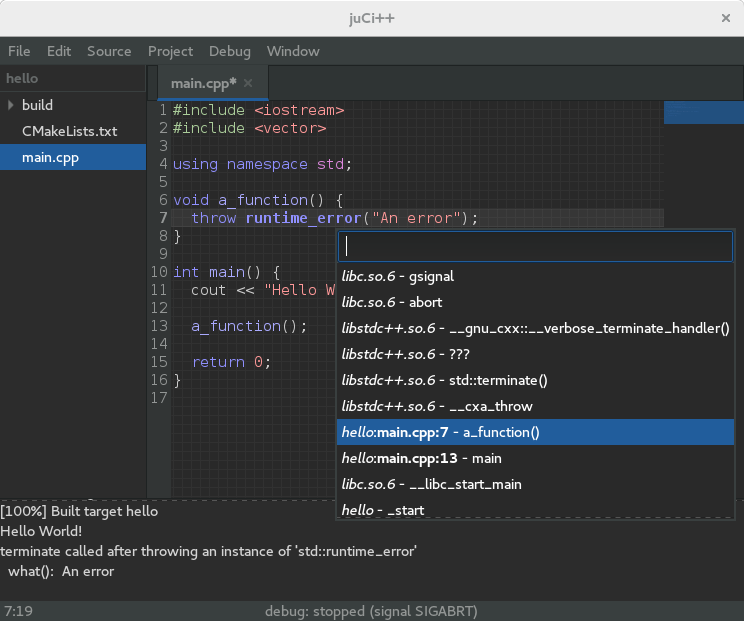Open the Window menu
The image size is (744, 621).
point(293,51)
